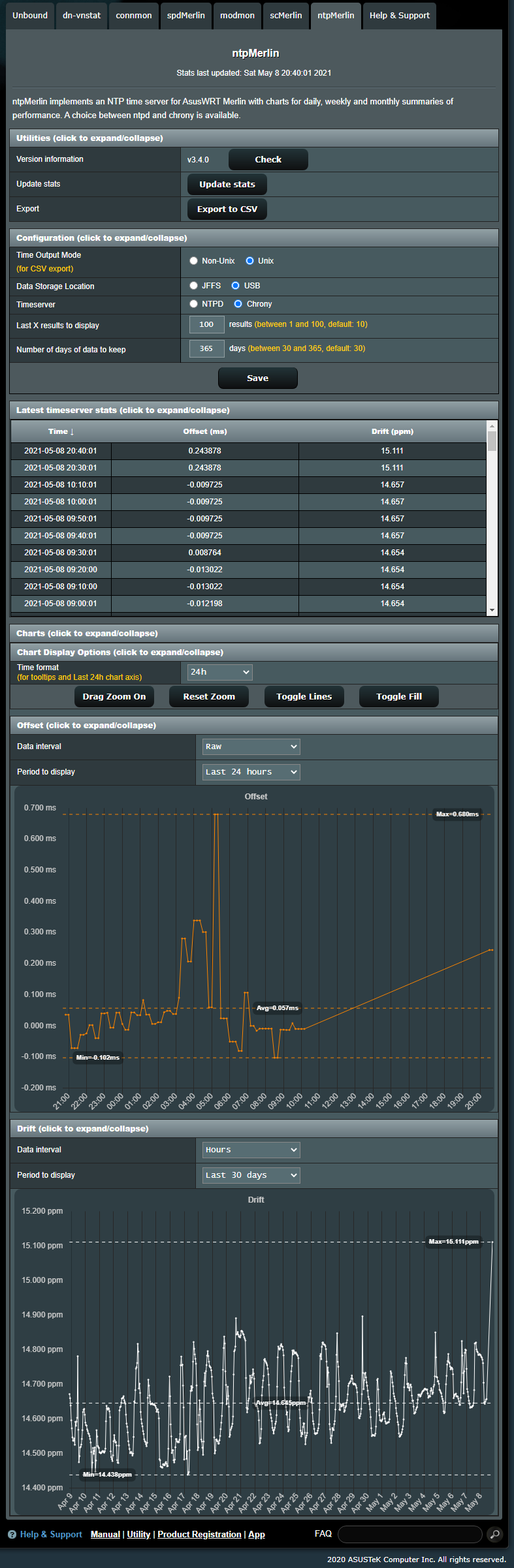Click the Help & Support question mark icon

click(x=12, y=1534)
